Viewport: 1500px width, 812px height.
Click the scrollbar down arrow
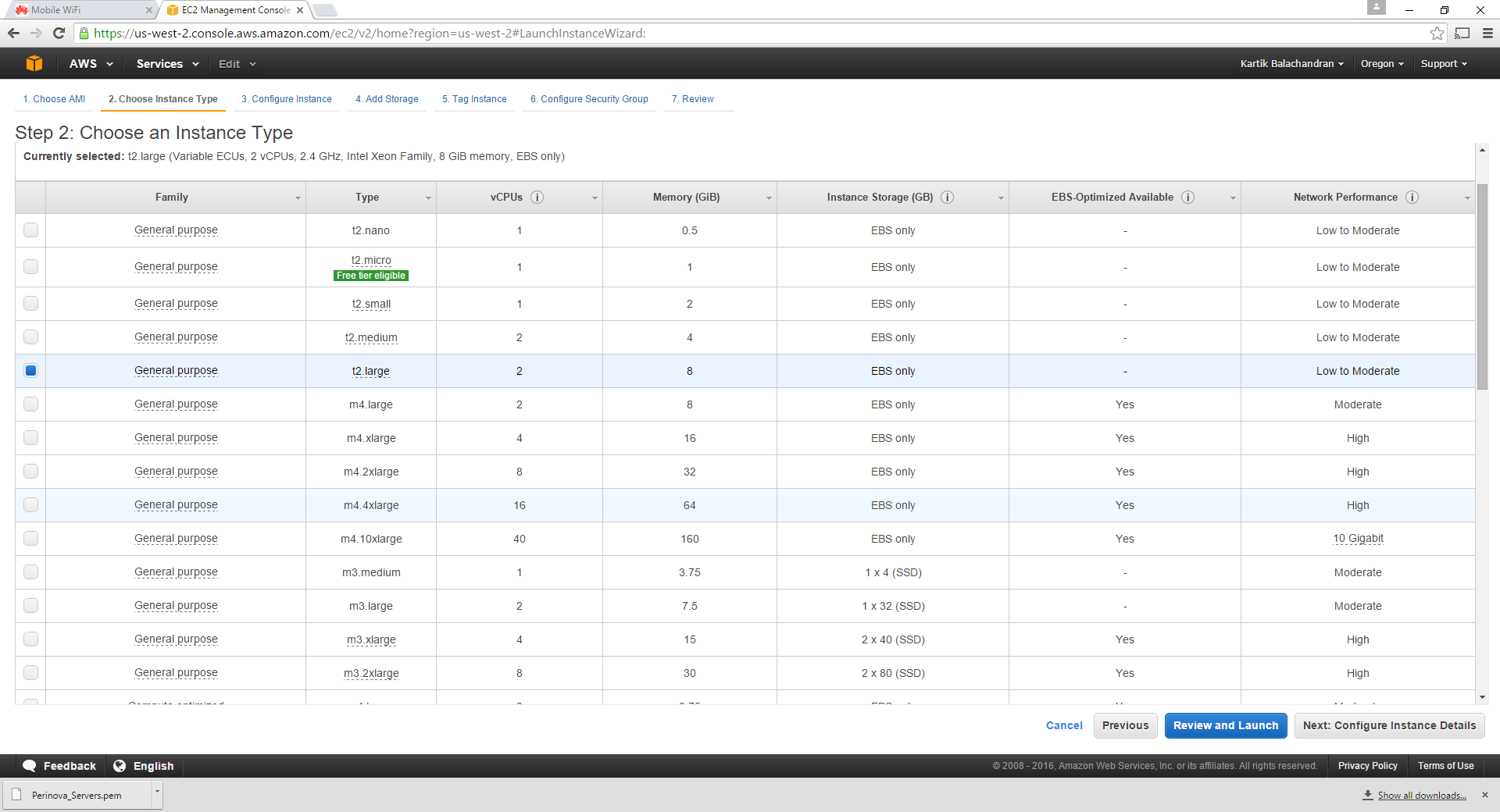[x=1482, y=697]
